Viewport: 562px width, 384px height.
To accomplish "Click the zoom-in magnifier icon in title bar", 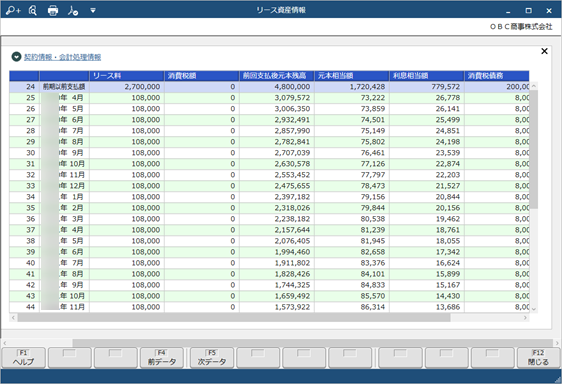I will pyautogui.click(x=13, y=10).
